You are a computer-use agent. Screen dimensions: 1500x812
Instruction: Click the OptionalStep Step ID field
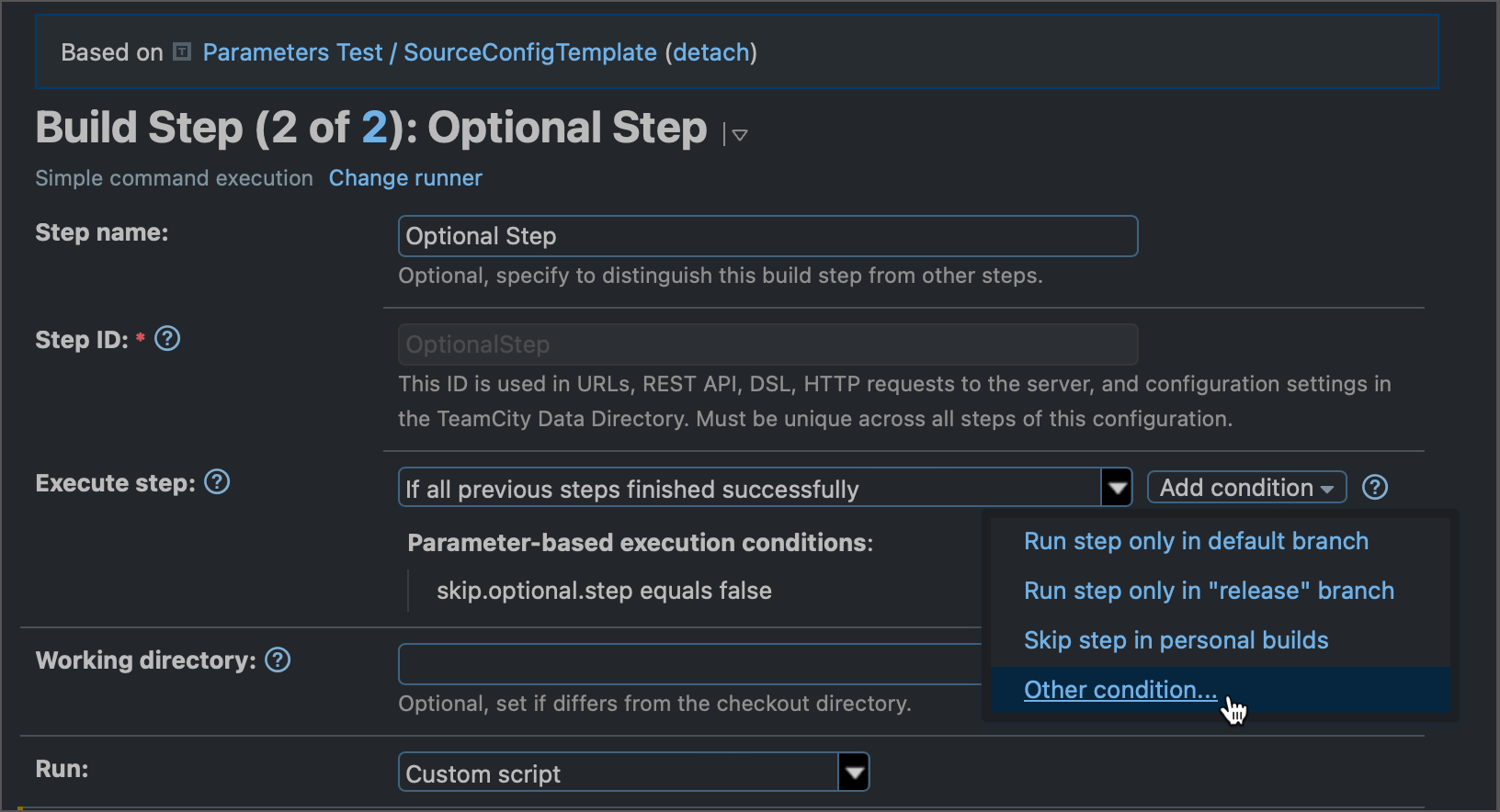(x=767, y=344)
